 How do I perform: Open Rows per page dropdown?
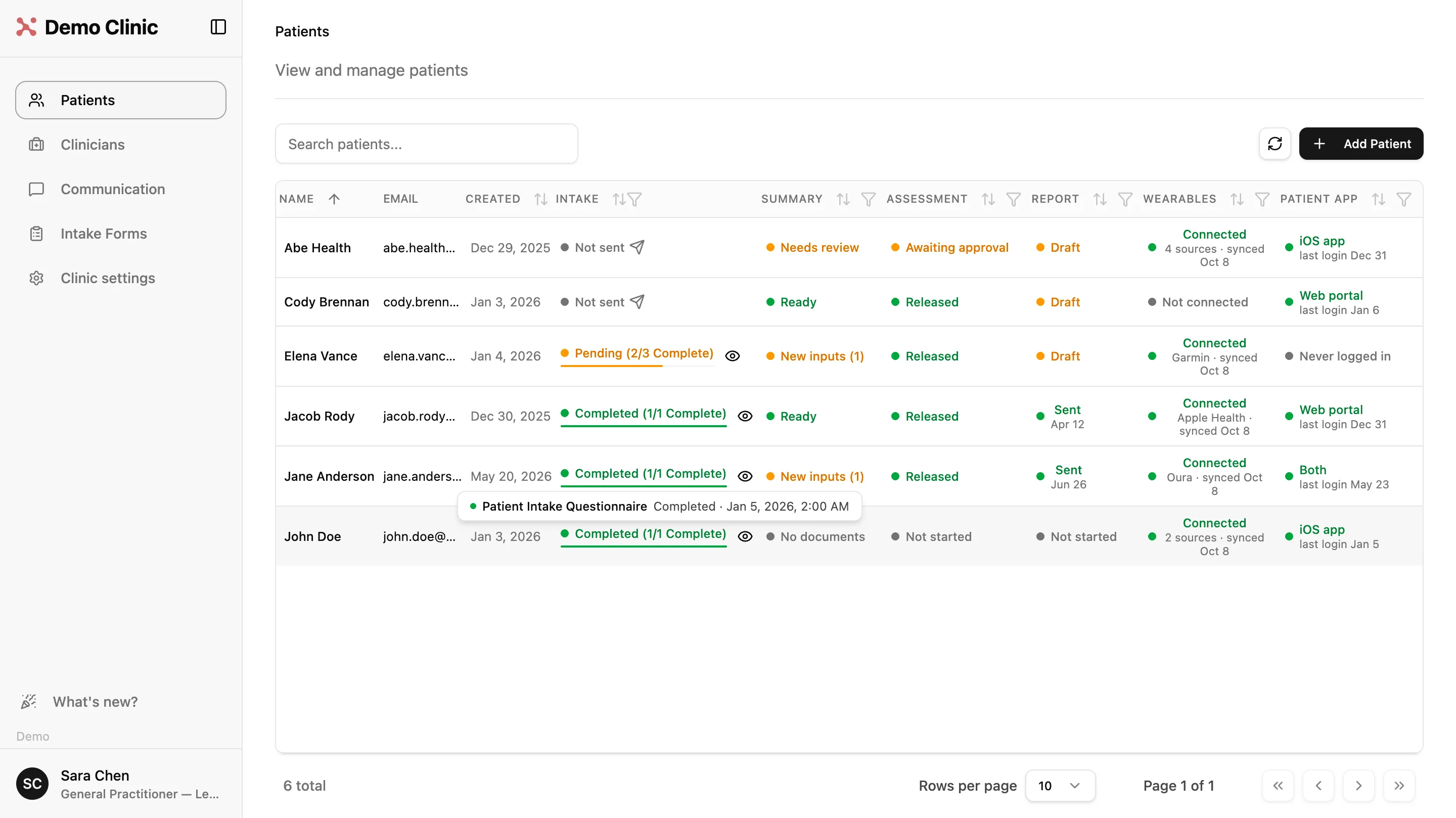pyautogui.click(x=1060, y=786)
